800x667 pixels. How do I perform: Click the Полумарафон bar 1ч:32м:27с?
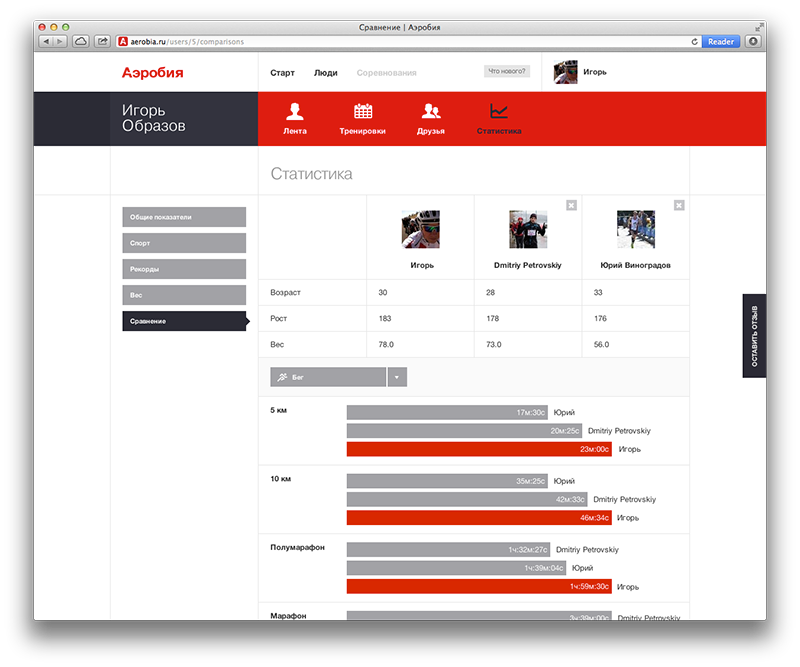448,550
